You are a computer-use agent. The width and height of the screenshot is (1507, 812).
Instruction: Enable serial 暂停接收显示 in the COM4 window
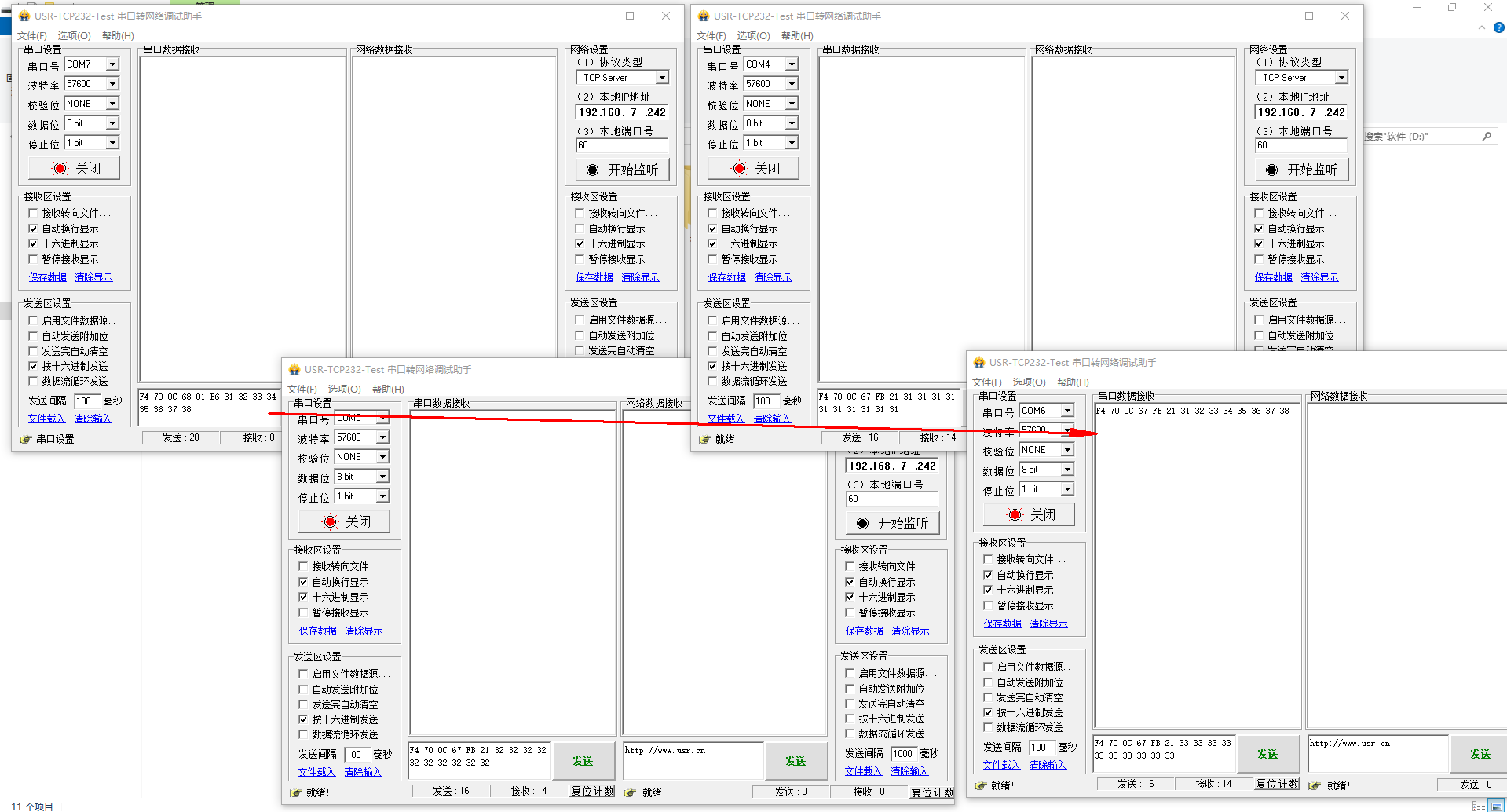pos(712,259)
